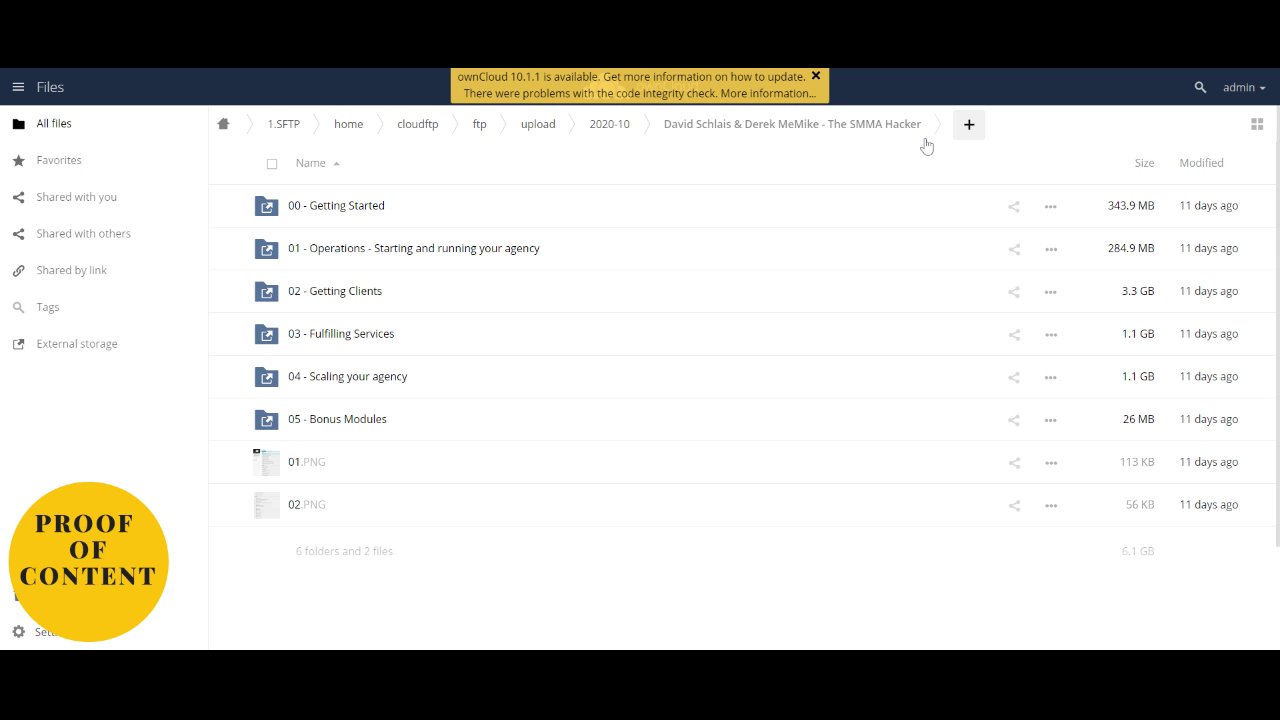Share the 04 - Scaling your agency folder
The image size is (1280, 720).
point(1014,378)
